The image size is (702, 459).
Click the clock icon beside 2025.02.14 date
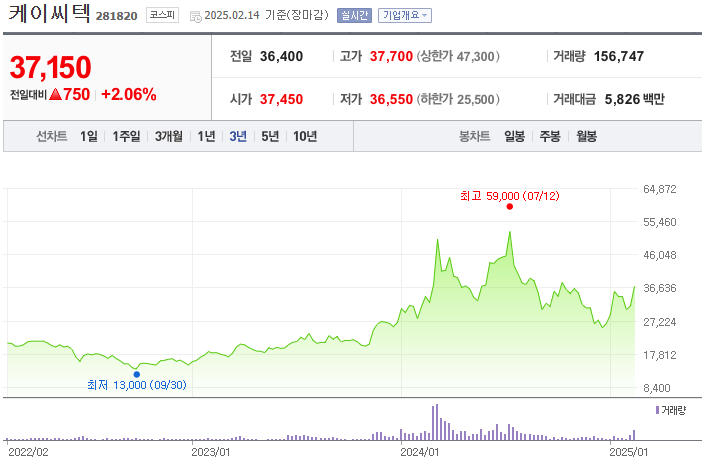(x=196, y=17)
